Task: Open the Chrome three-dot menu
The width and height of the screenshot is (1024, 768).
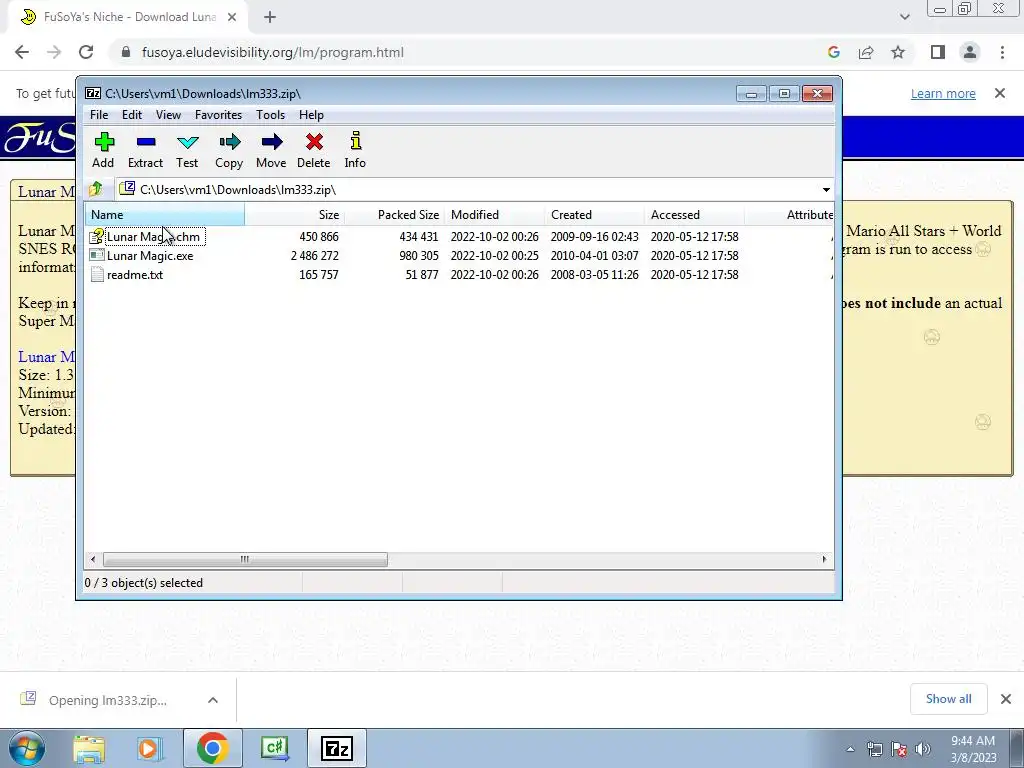Action: (x=1002, y=52)
